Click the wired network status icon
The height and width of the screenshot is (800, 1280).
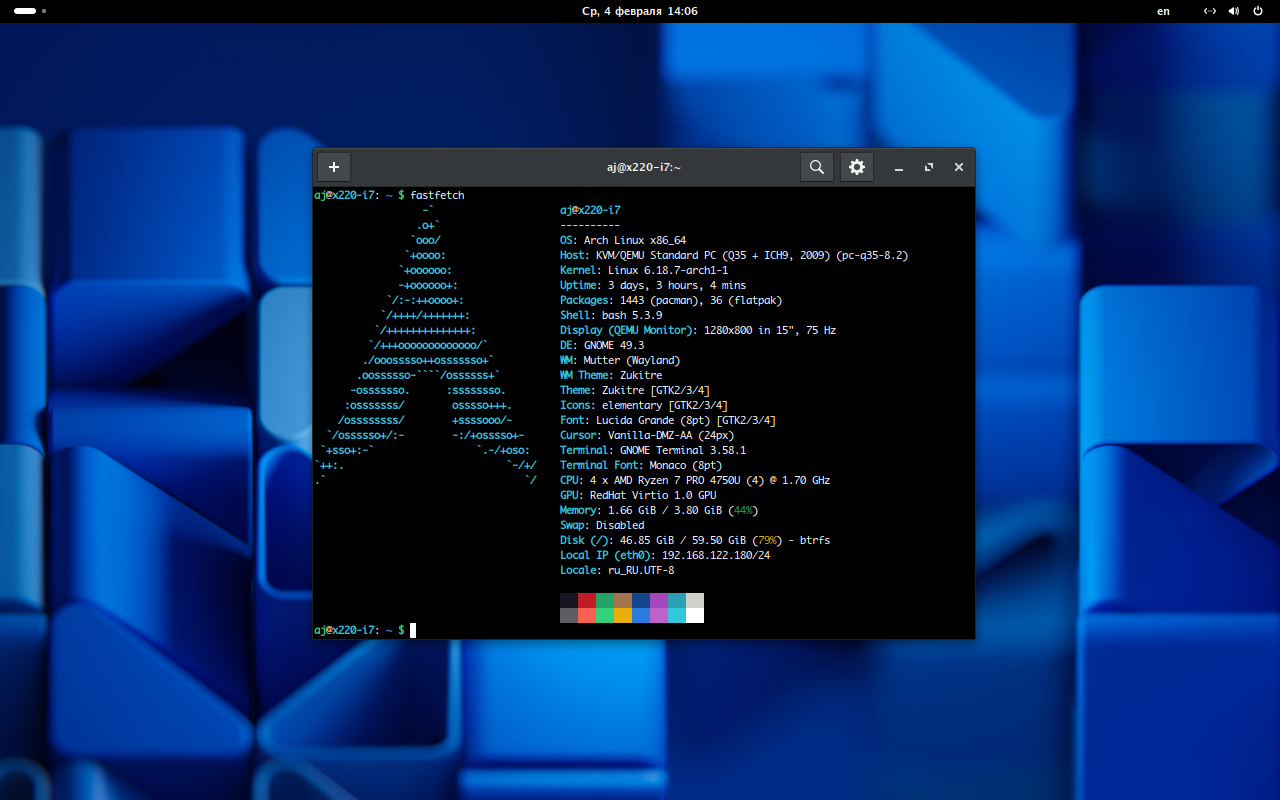[1209, 11]
